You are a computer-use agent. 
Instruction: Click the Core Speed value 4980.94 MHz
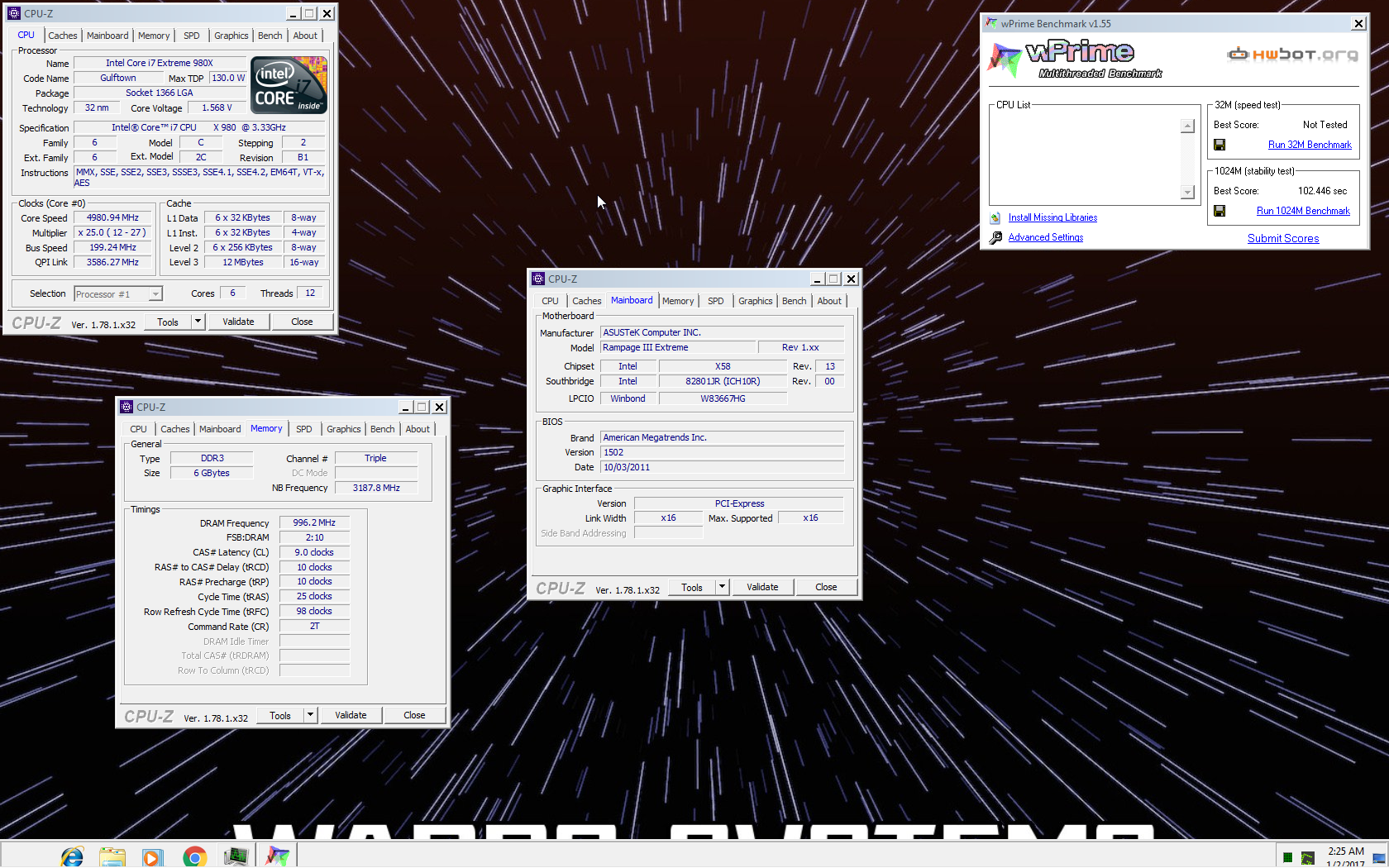coord(112,218)
